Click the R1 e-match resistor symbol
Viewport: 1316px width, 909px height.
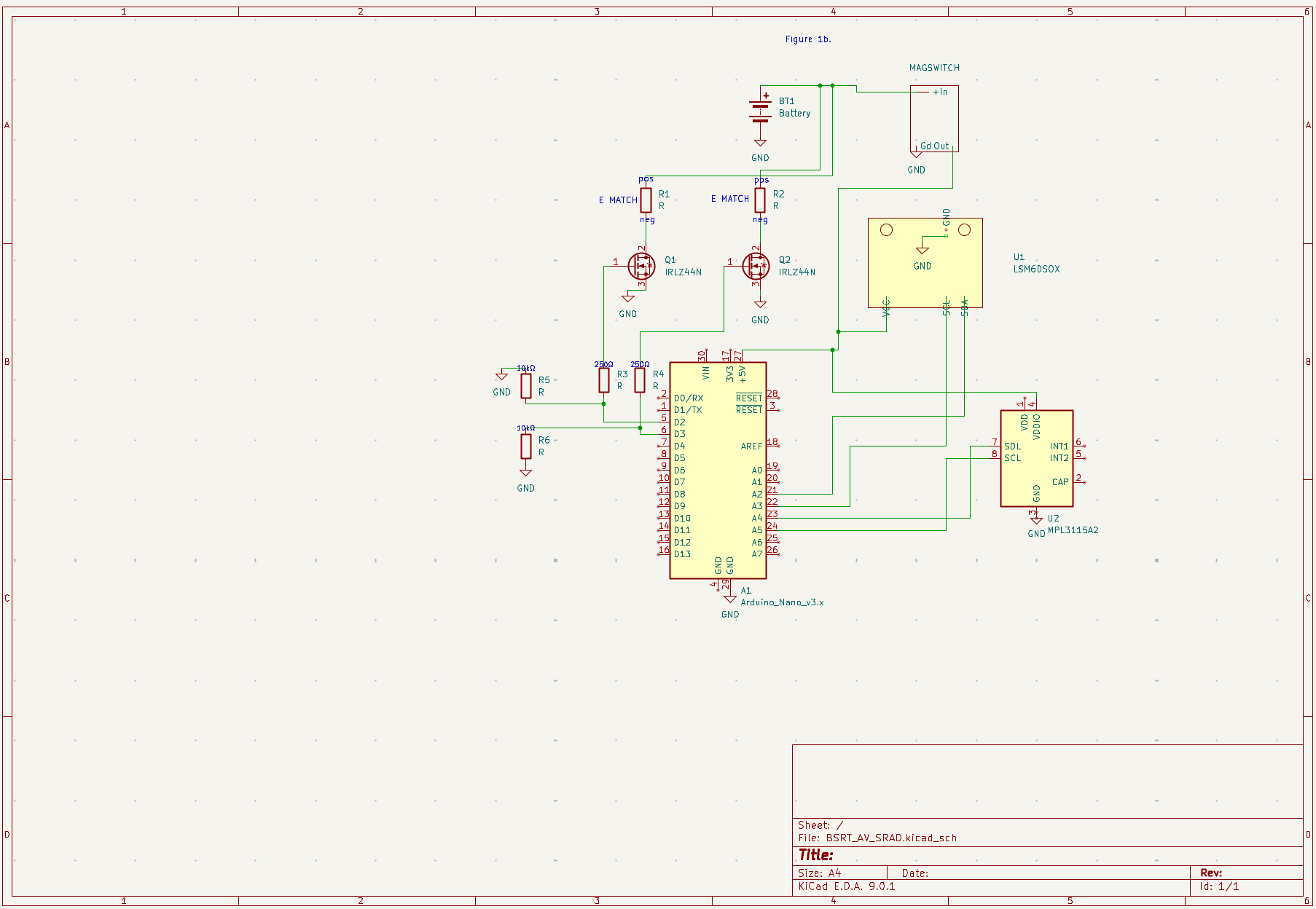click(646, 200)
